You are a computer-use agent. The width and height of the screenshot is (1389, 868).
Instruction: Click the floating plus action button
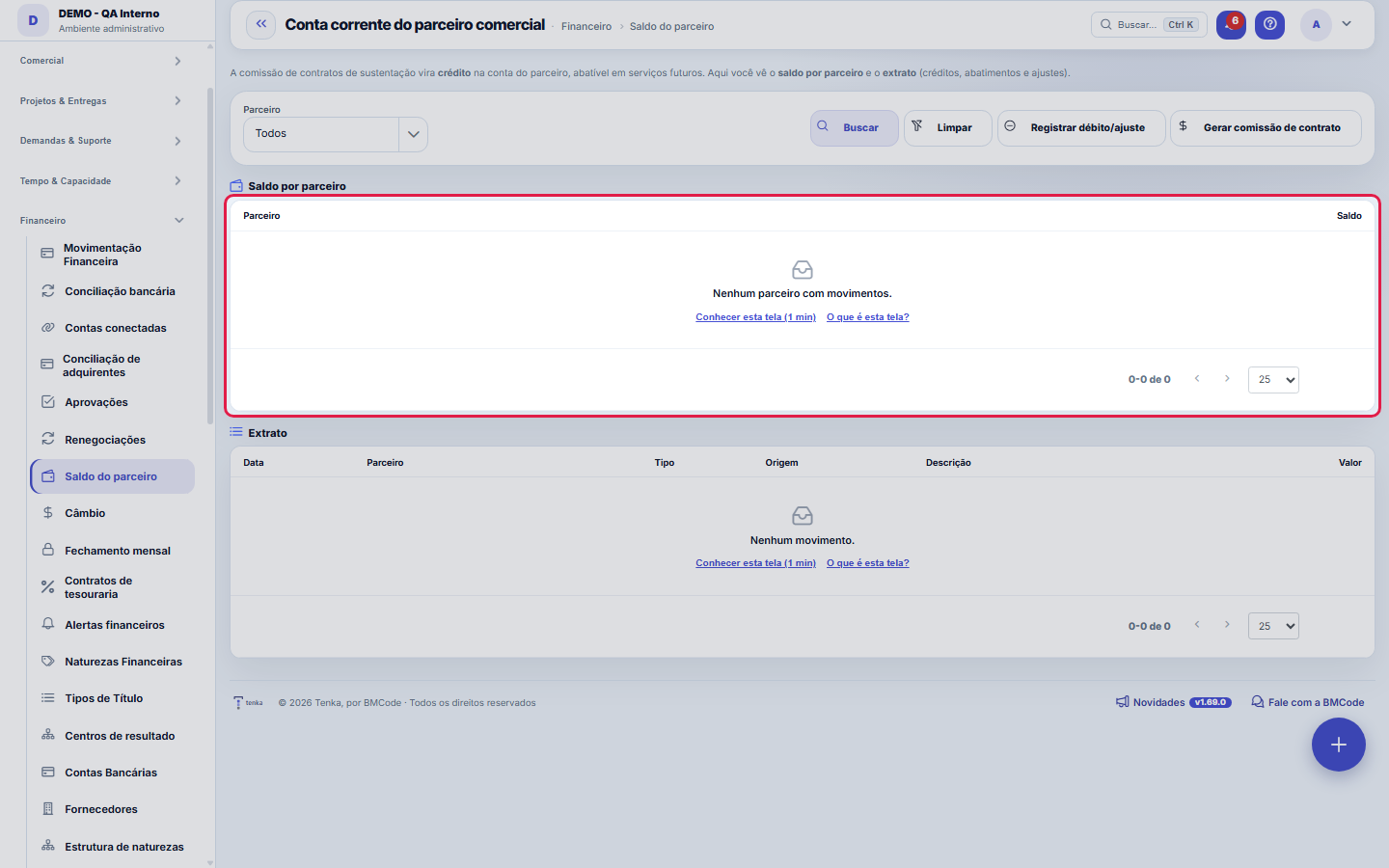click(x=1339, y=745)
